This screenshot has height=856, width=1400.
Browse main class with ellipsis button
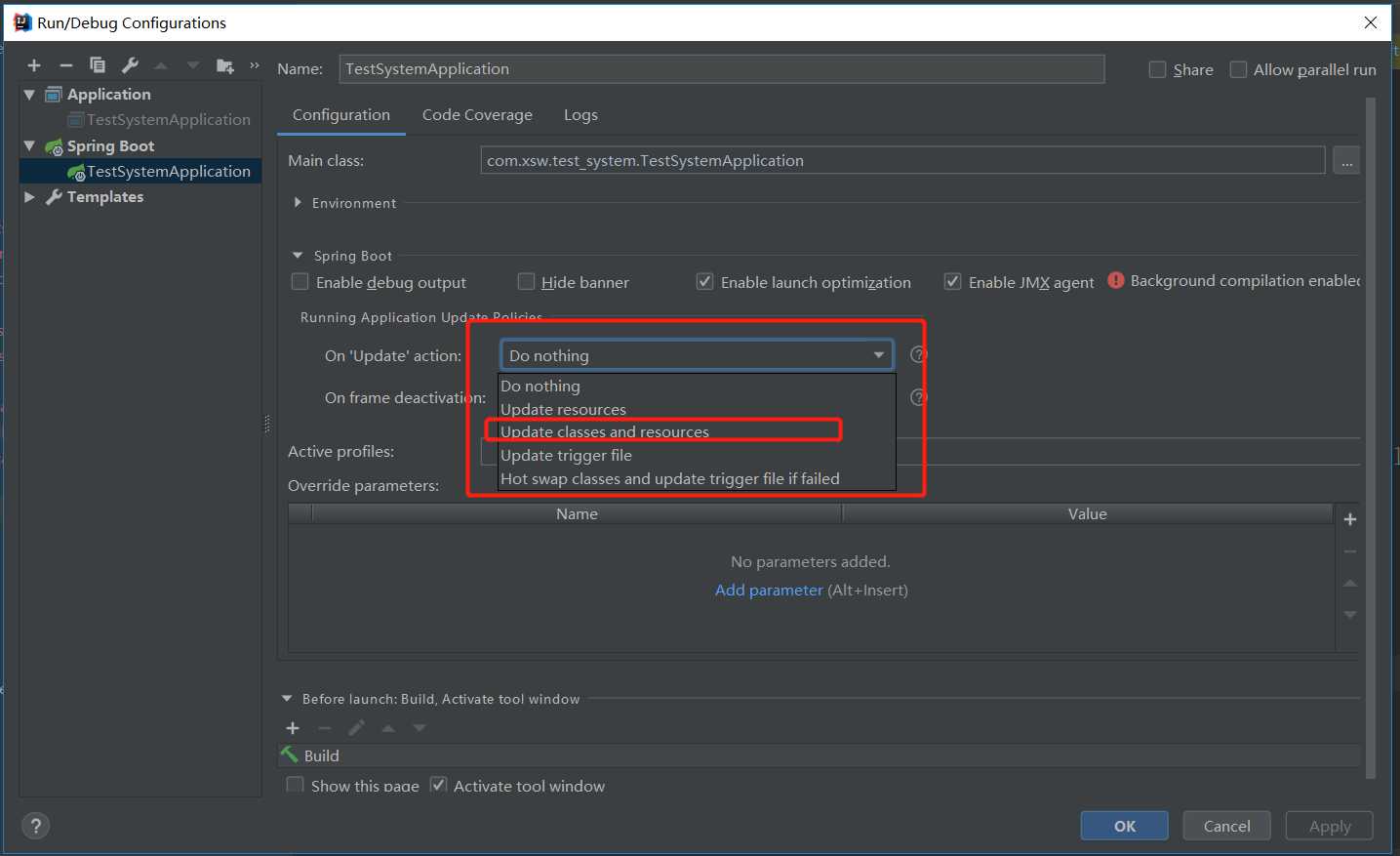pos(1346,160)
